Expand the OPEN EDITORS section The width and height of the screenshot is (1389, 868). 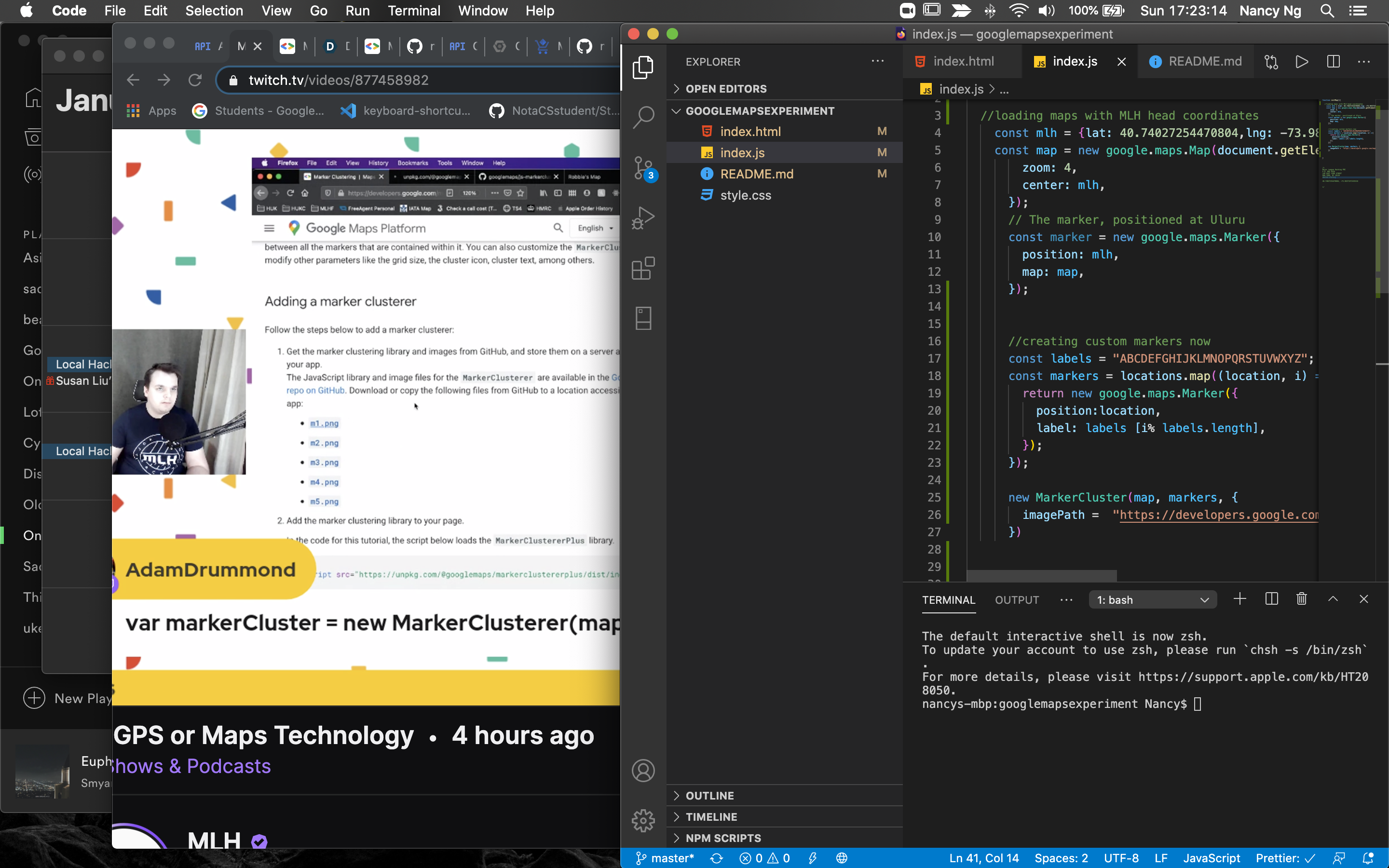tap(725, 89)
